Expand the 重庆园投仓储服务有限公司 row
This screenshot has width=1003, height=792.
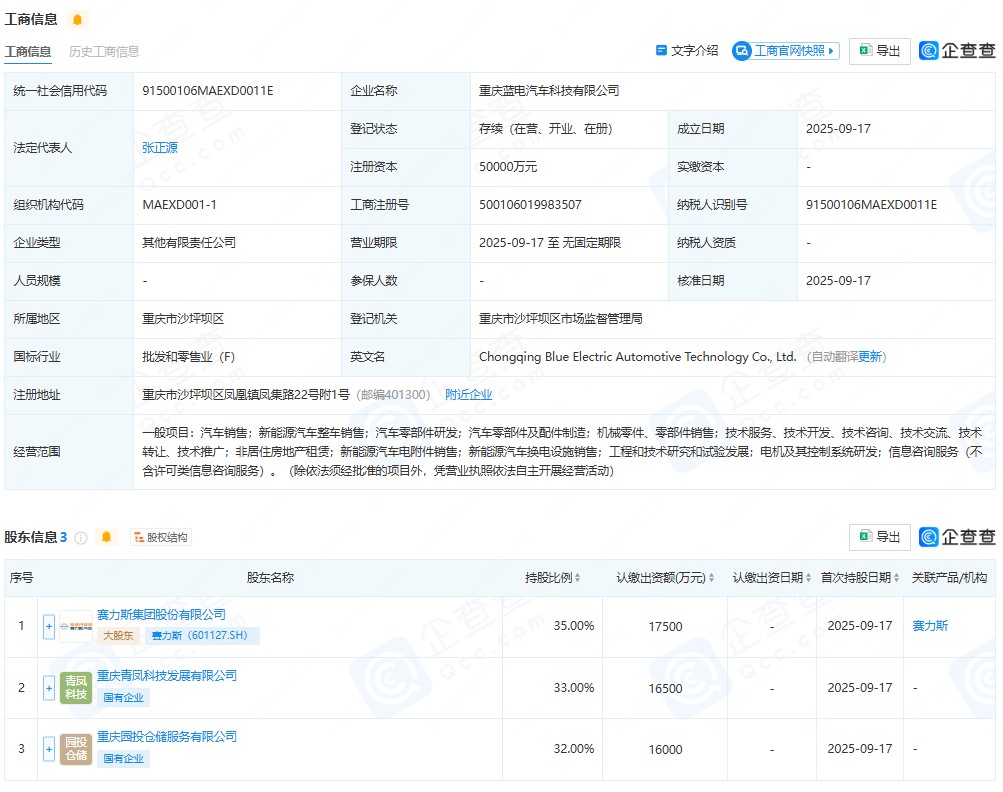point(49,749)
